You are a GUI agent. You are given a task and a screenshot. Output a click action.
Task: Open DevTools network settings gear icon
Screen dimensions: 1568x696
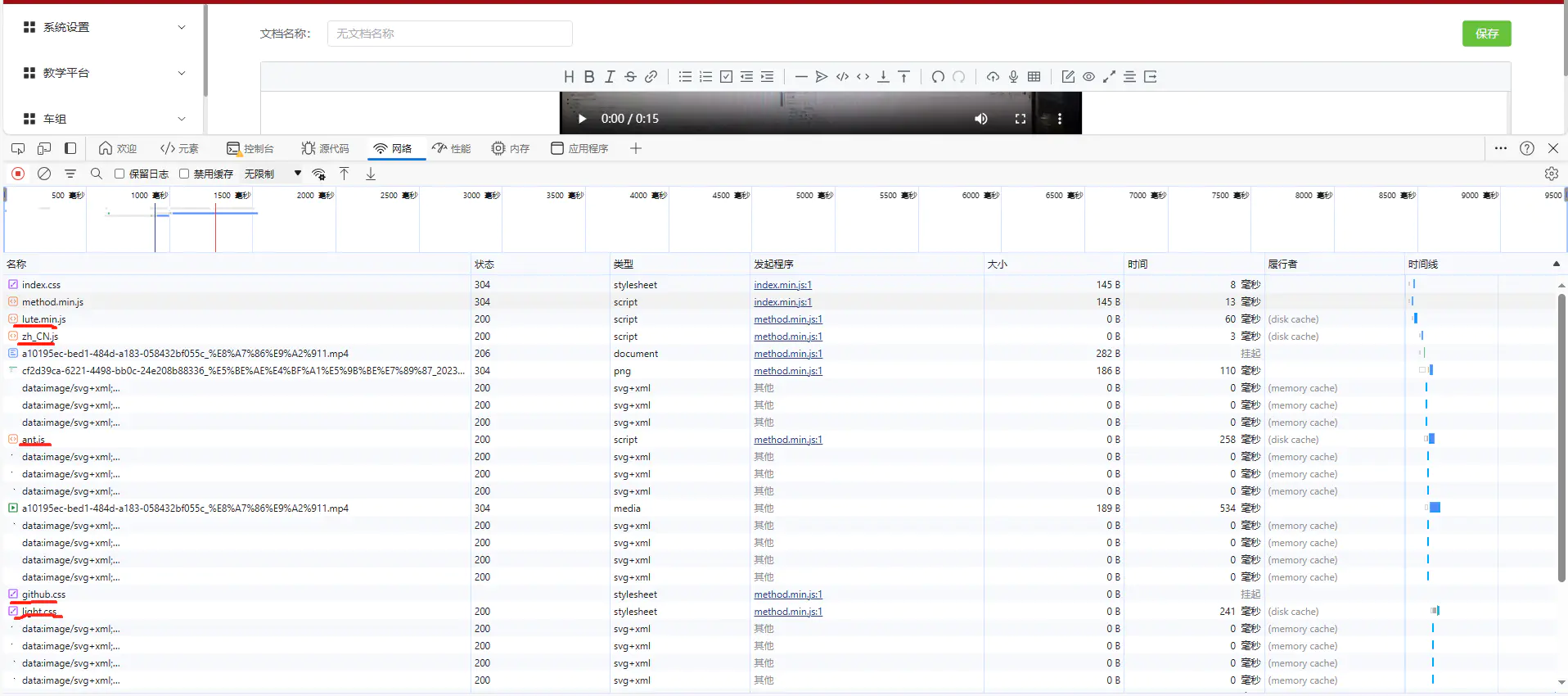pos(1551,174)
